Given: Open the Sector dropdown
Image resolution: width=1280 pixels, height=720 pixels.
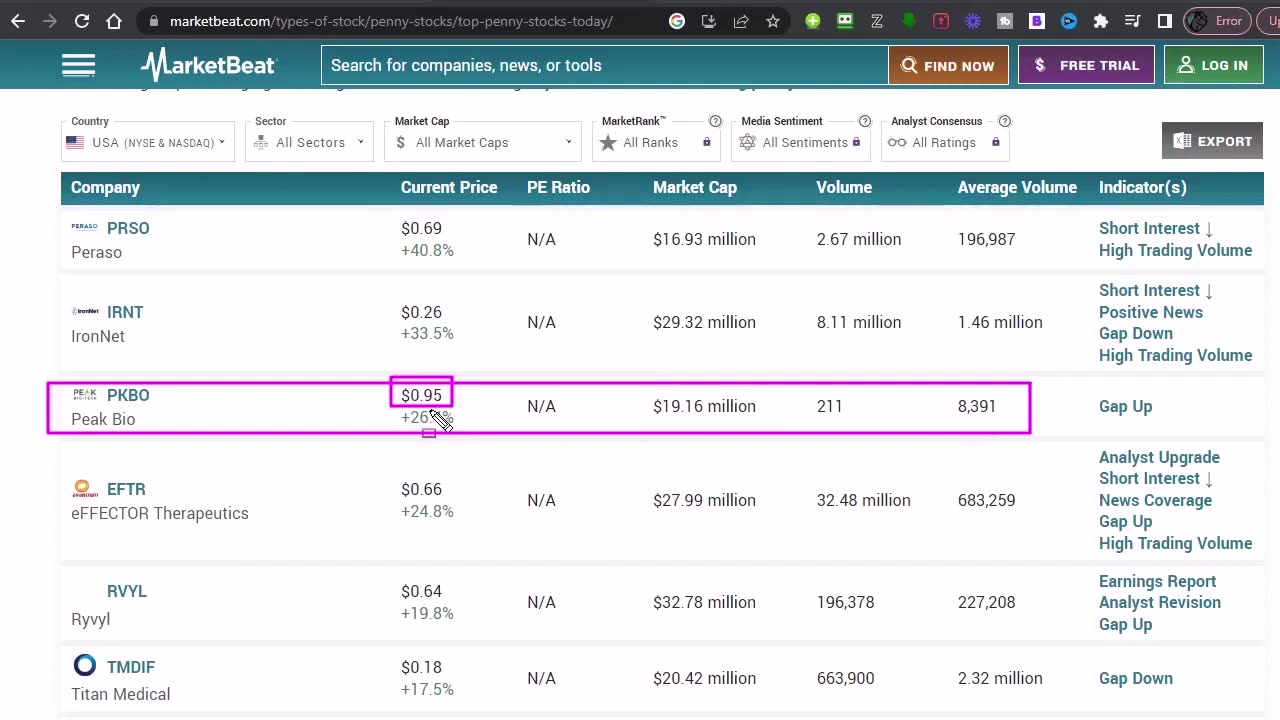Looking at the screenshot, I should (310, 142).
